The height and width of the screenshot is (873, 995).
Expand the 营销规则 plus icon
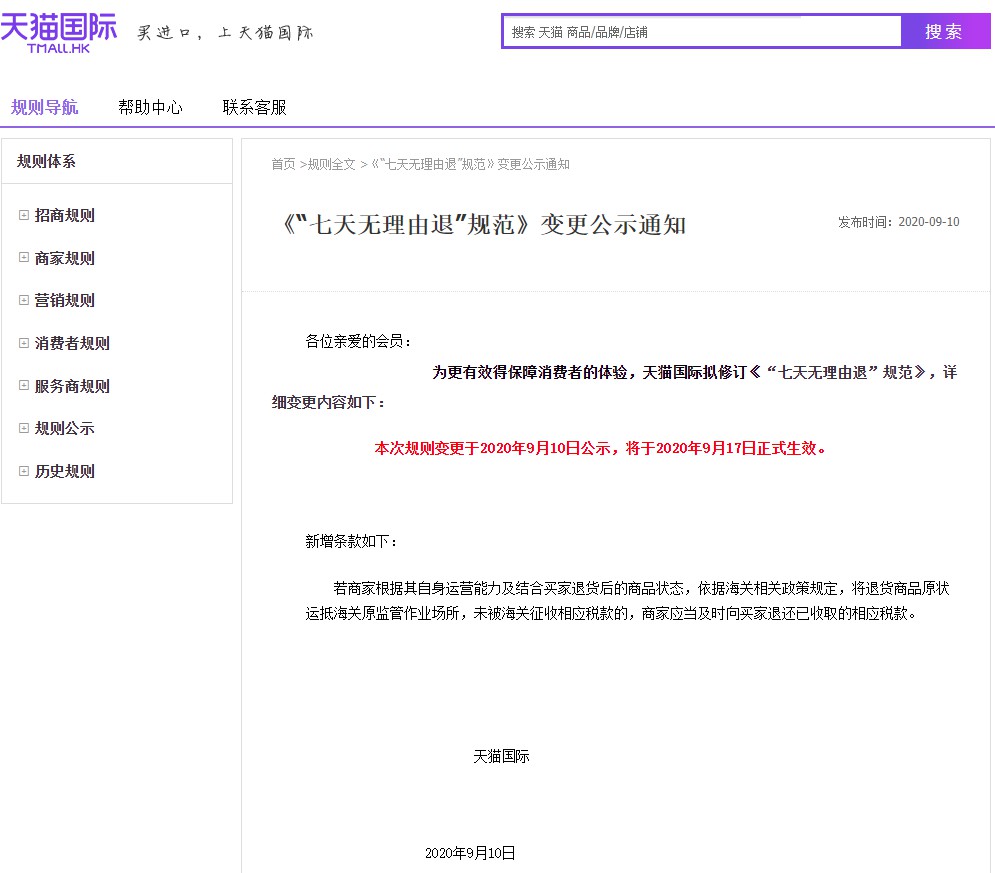coord(23,300)
